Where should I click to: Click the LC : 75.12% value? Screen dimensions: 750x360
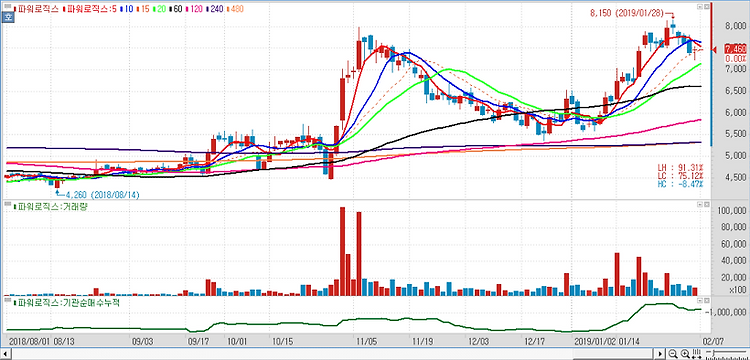(x=680, y=175)
